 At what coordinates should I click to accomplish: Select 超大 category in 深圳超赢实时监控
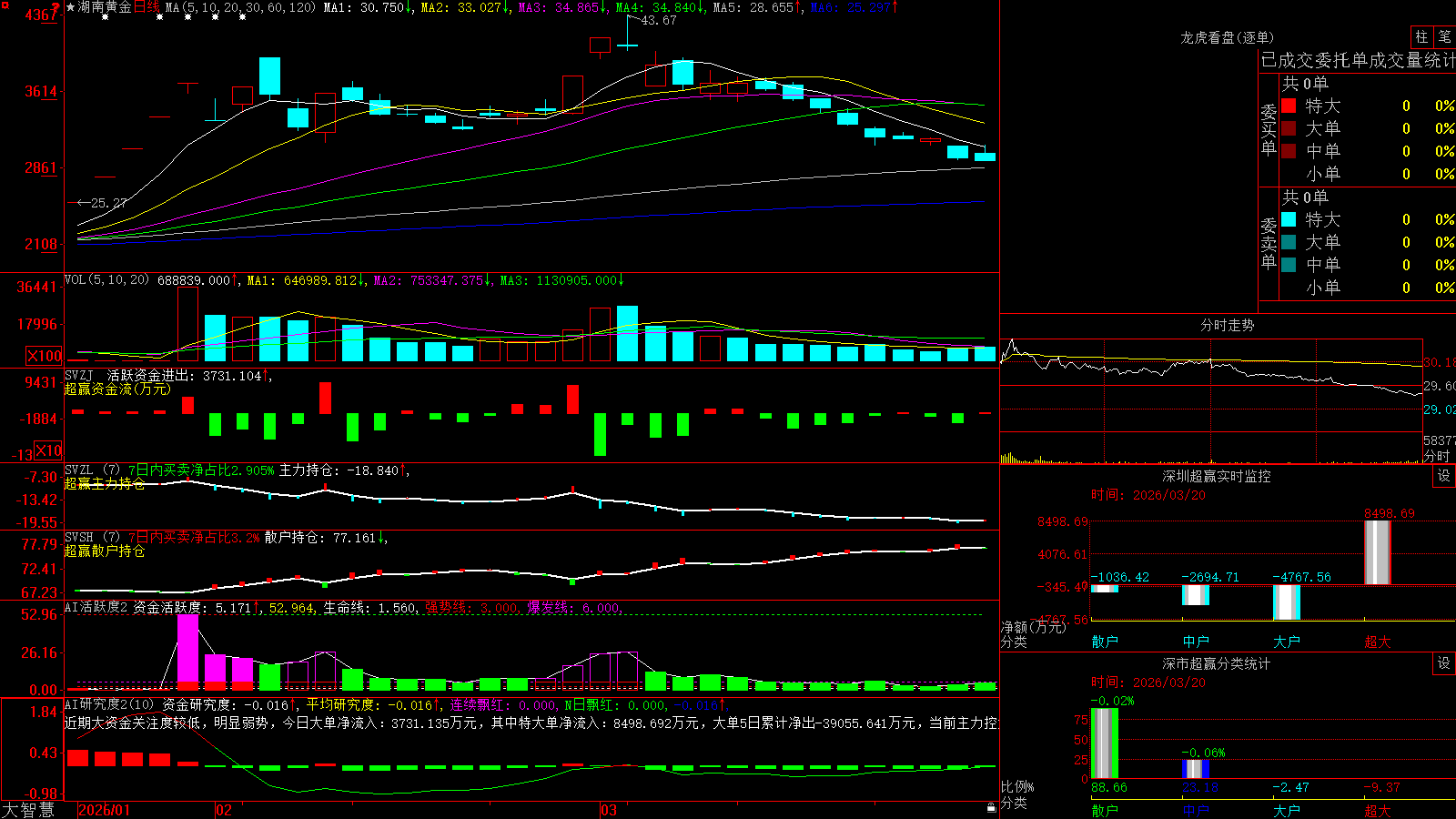[1378, 642]
